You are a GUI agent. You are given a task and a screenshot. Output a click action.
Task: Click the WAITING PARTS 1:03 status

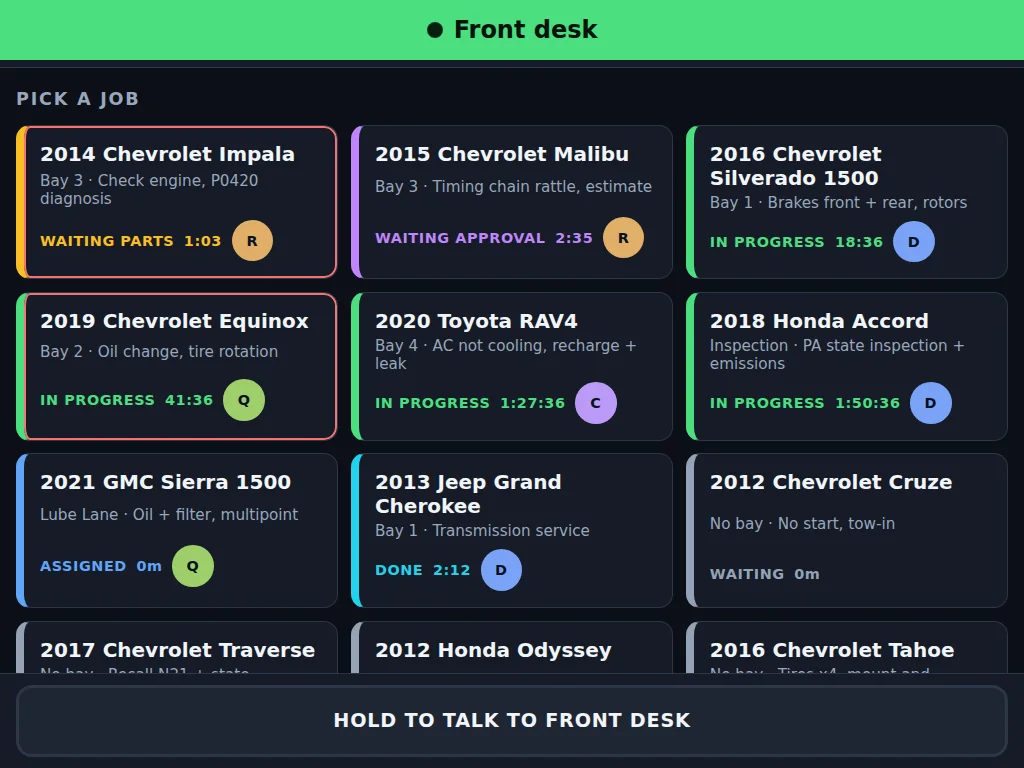[131, 241]
